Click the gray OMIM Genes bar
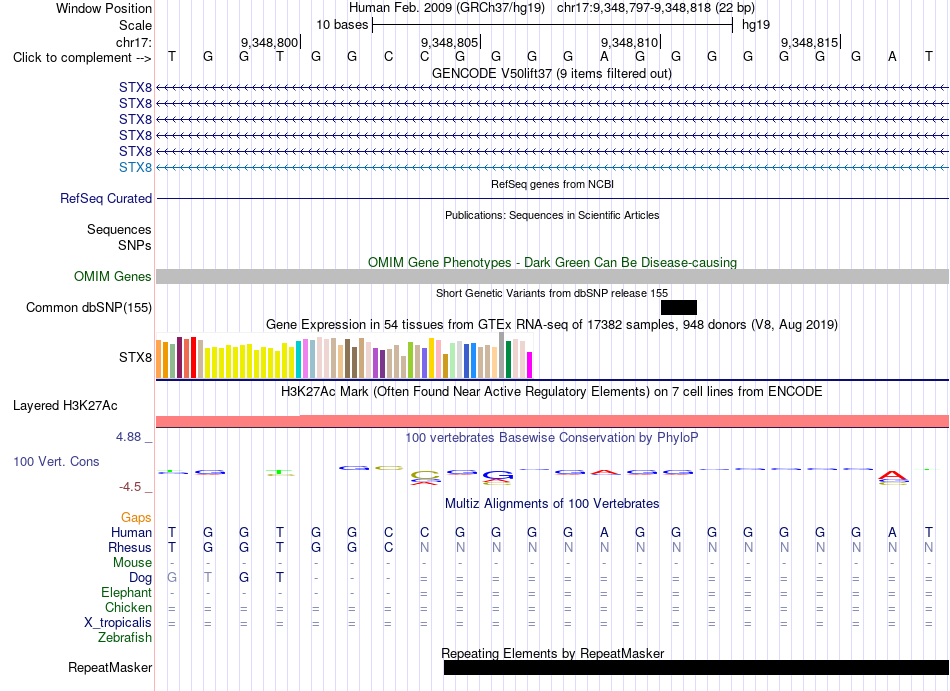 (x=553, y=277)
